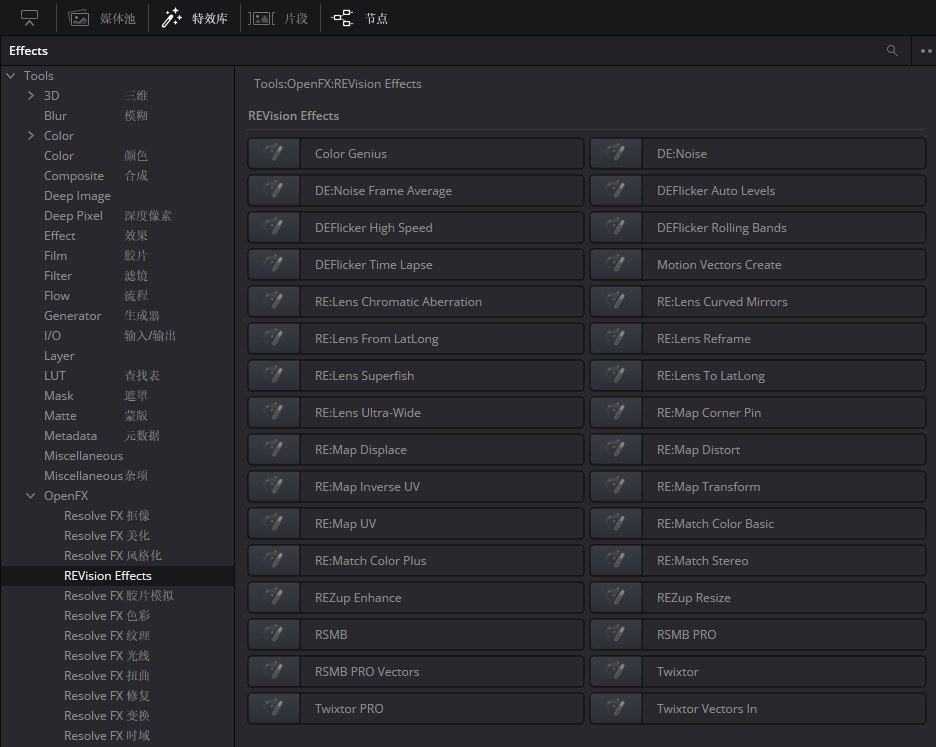Add the RE:Map Distort effect

click(758, 450)
